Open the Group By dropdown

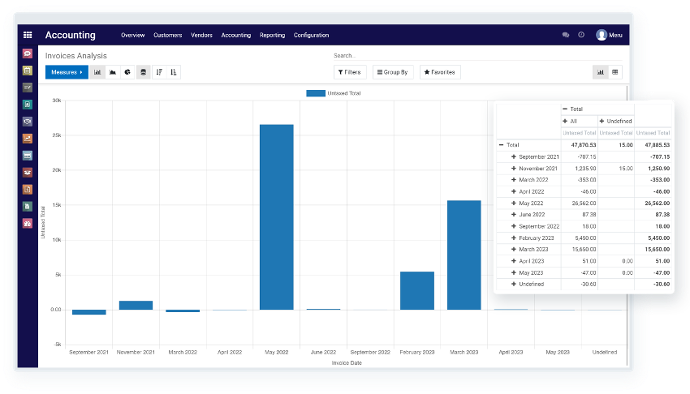[x=393, y=72]
